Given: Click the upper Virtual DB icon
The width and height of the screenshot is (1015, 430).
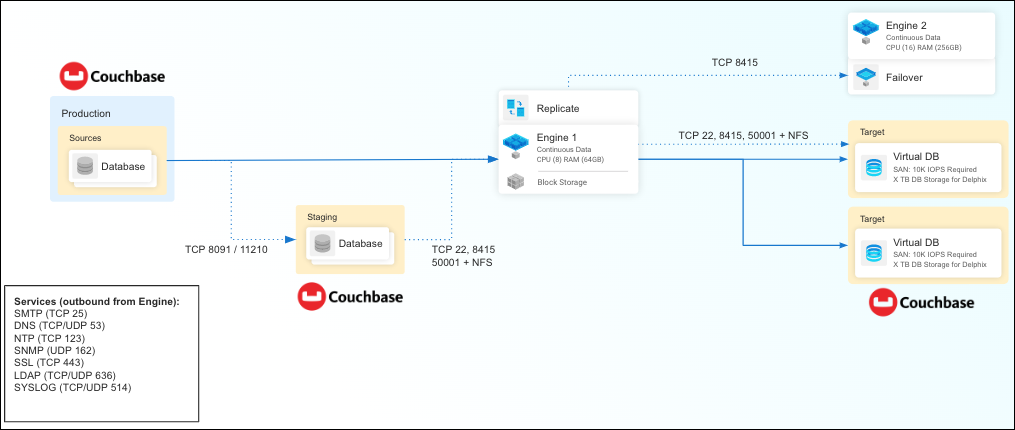Looking at the screenshot, I should (874, 166).
